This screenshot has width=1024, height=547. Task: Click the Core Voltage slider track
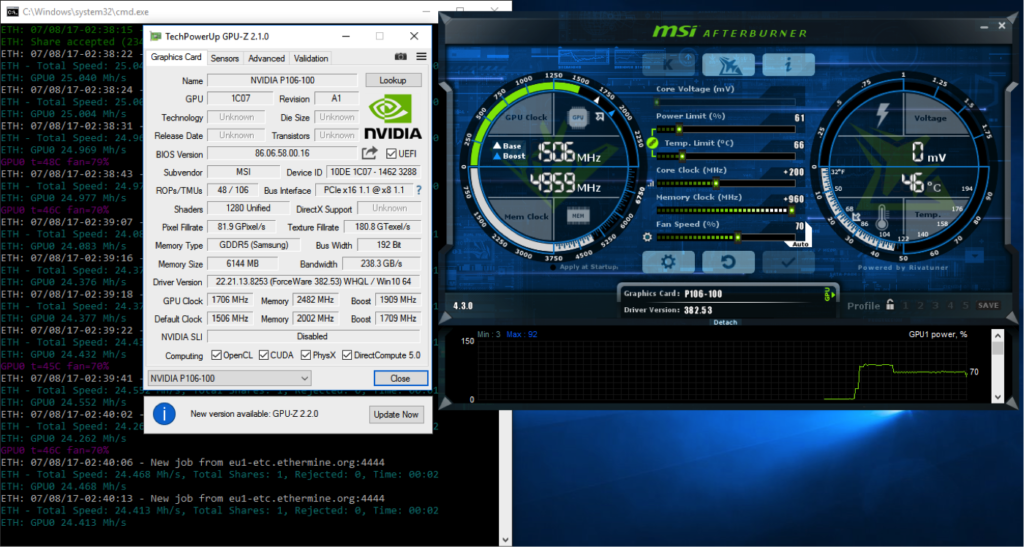click(x=726, y=102)
